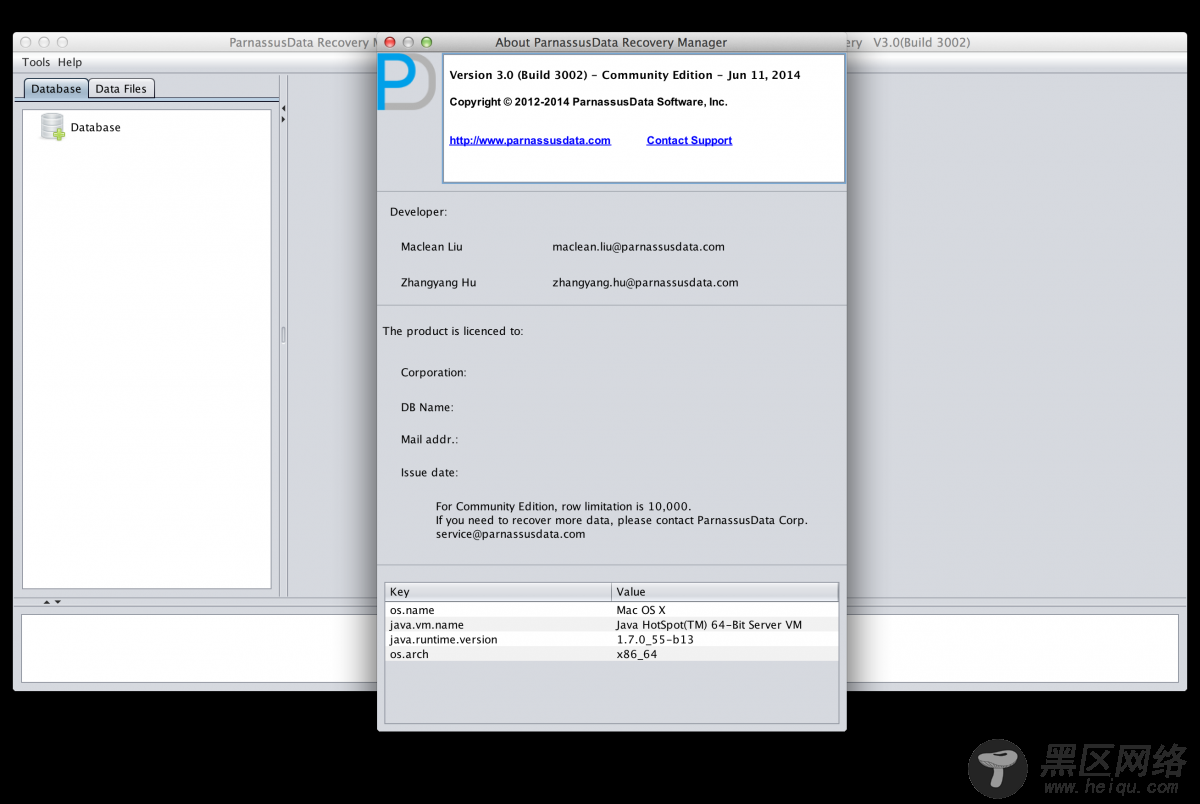Open the Help menu

pos(70,62)
